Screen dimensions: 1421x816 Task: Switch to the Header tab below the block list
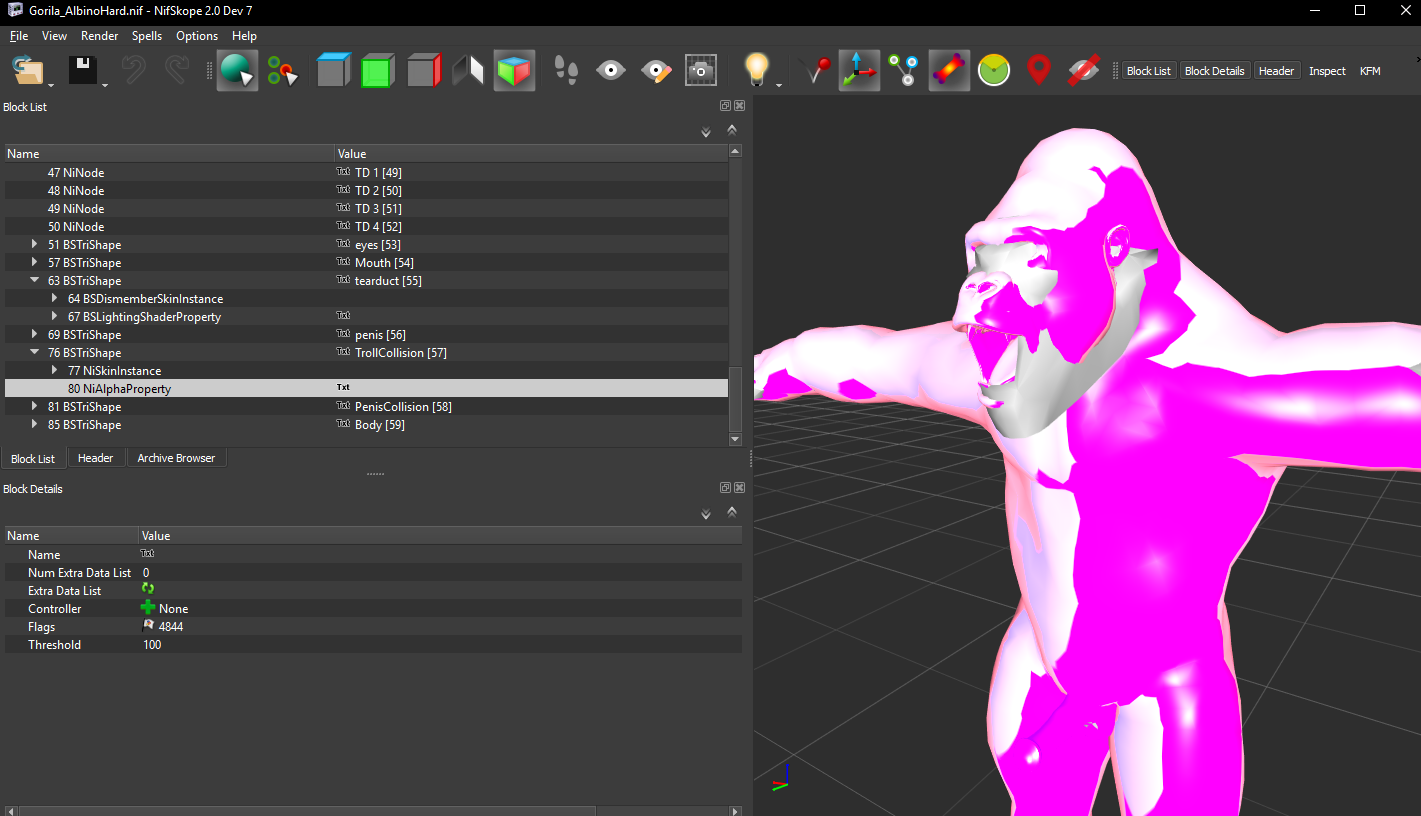tap(96, 458)
